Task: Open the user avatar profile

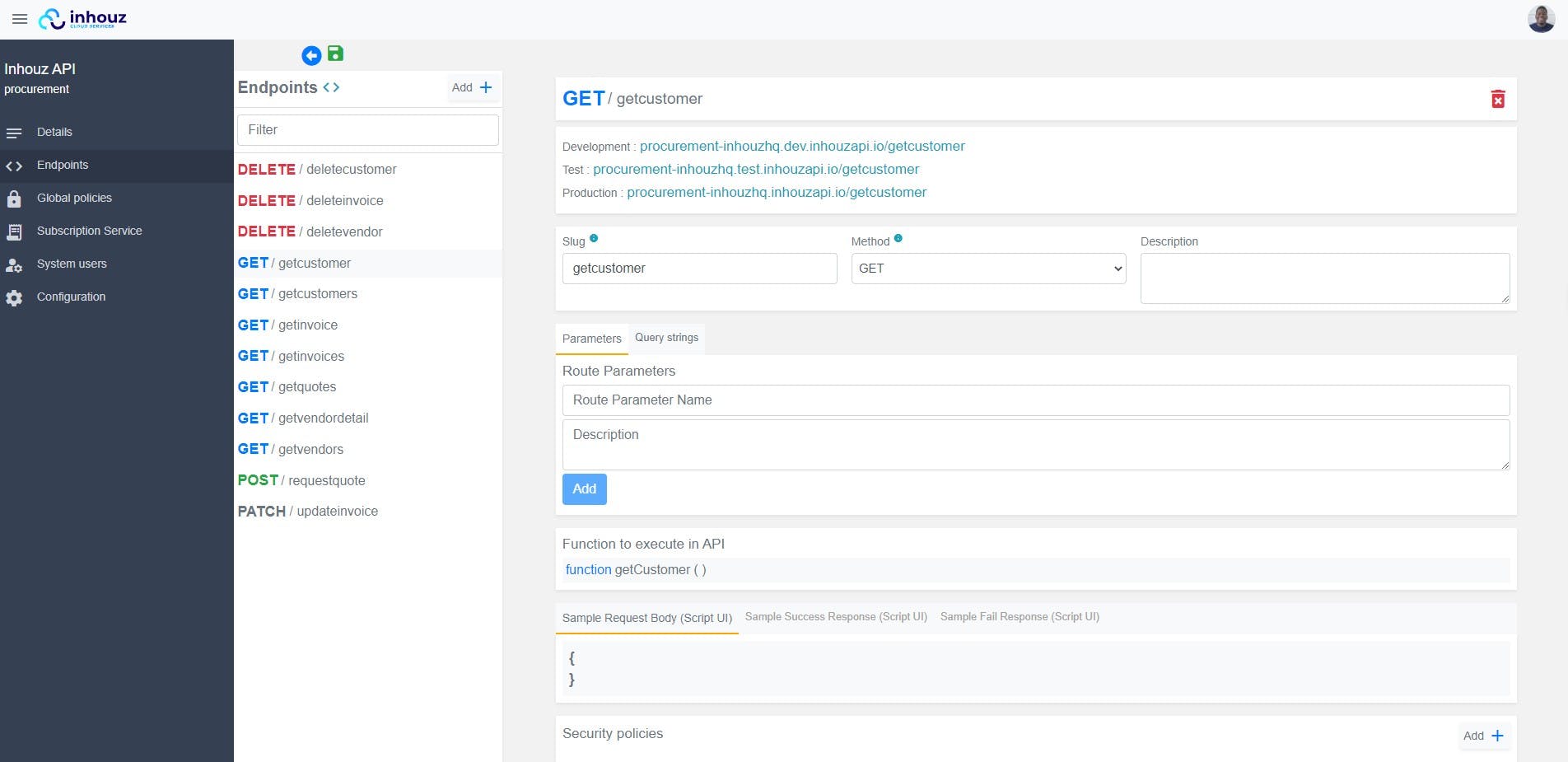Action: point(1541,19)
